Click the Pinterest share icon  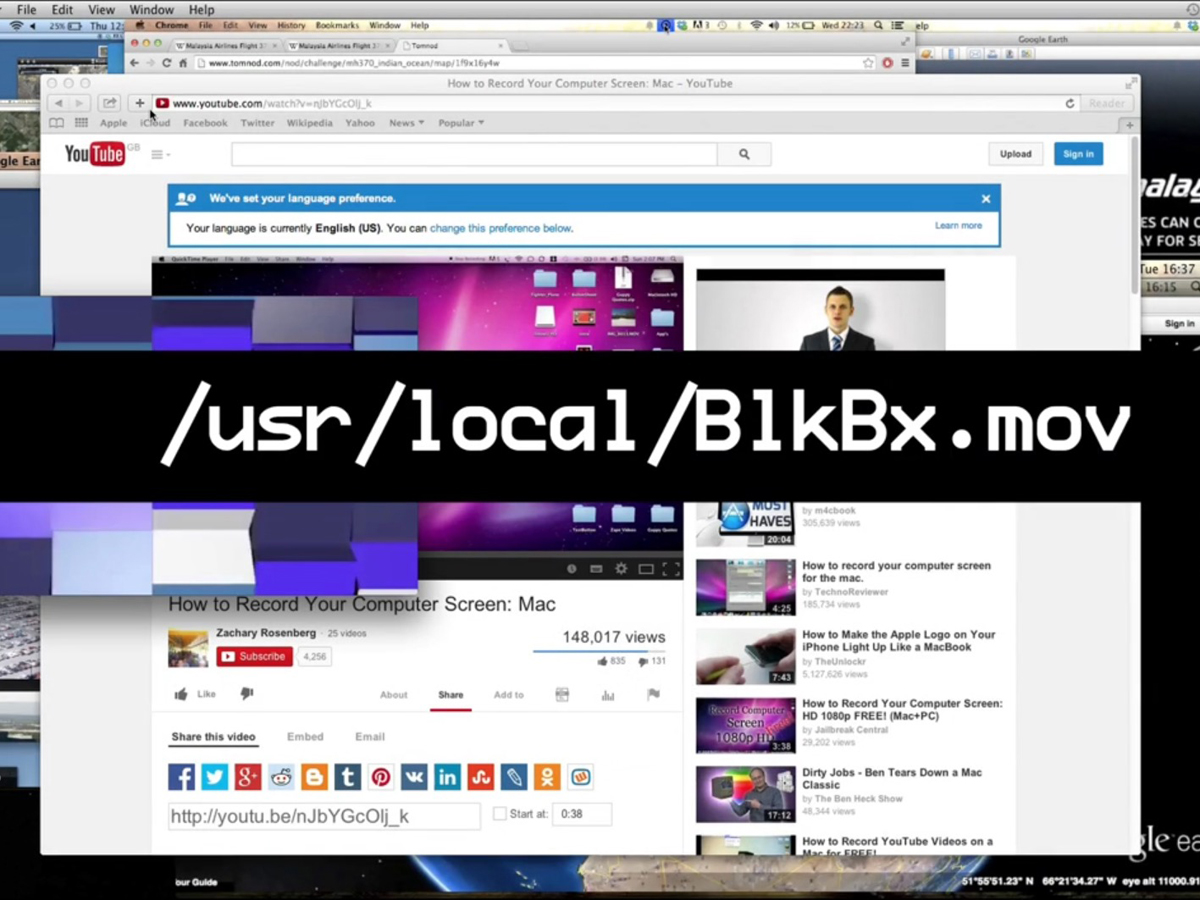pos(381,777)
